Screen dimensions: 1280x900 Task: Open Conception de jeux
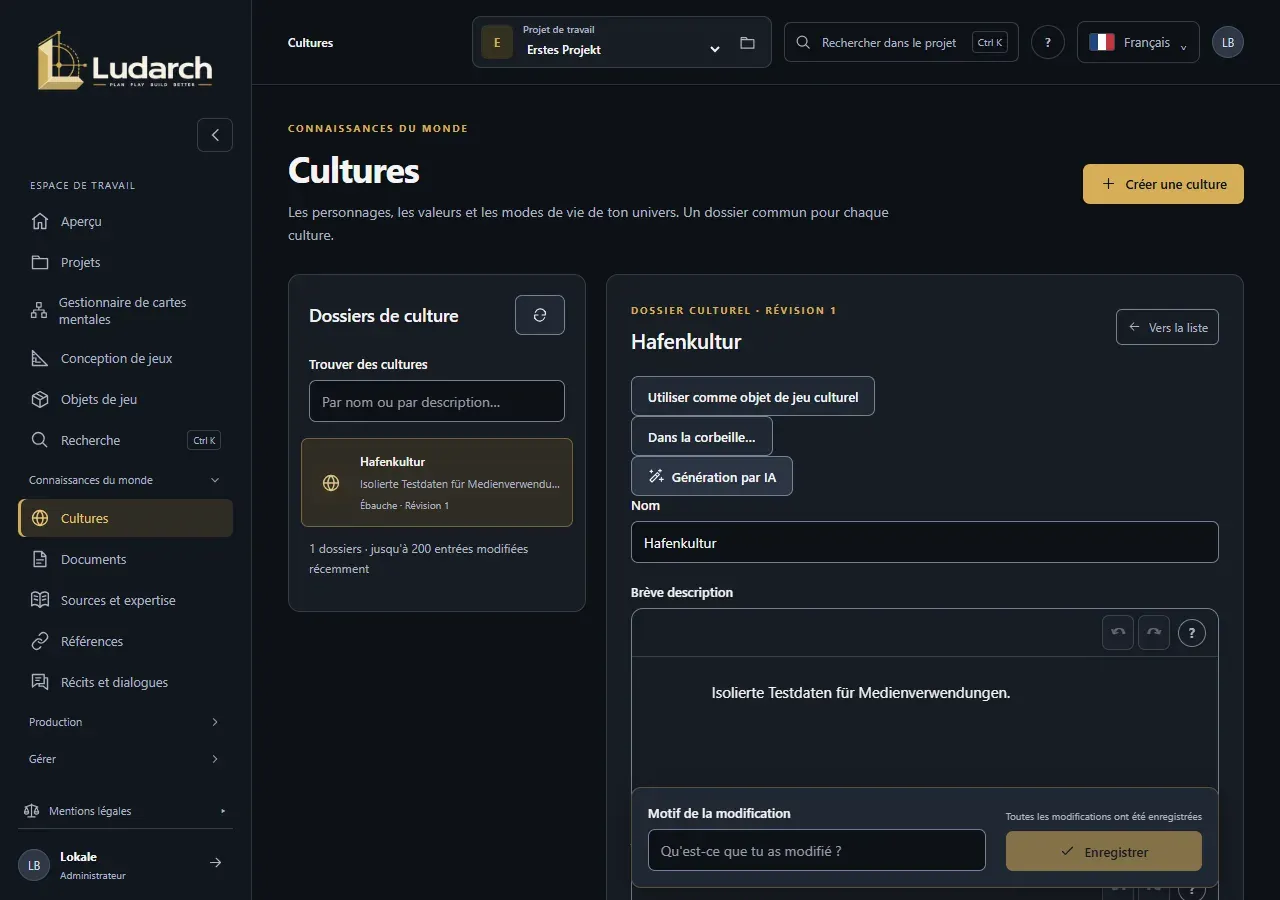pyautogui.click(x=125, y=358)
